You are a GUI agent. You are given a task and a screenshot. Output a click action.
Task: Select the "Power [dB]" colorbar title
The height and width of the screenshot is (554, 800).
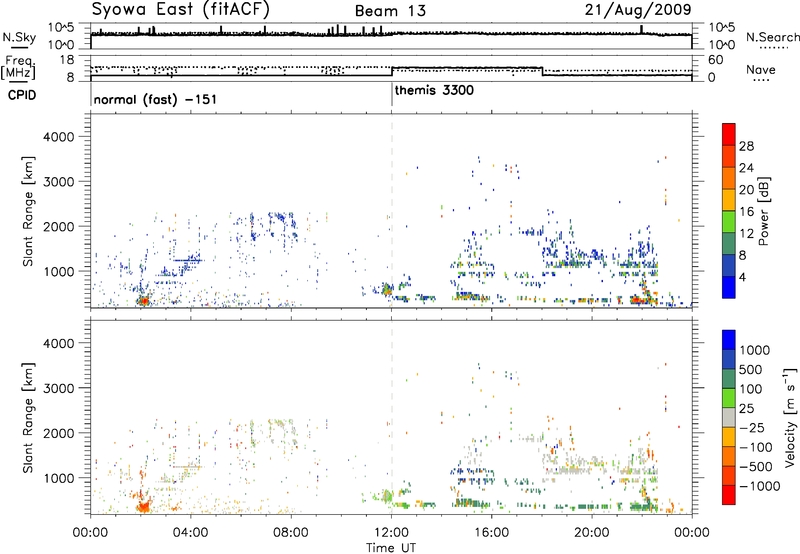(763, 211)
